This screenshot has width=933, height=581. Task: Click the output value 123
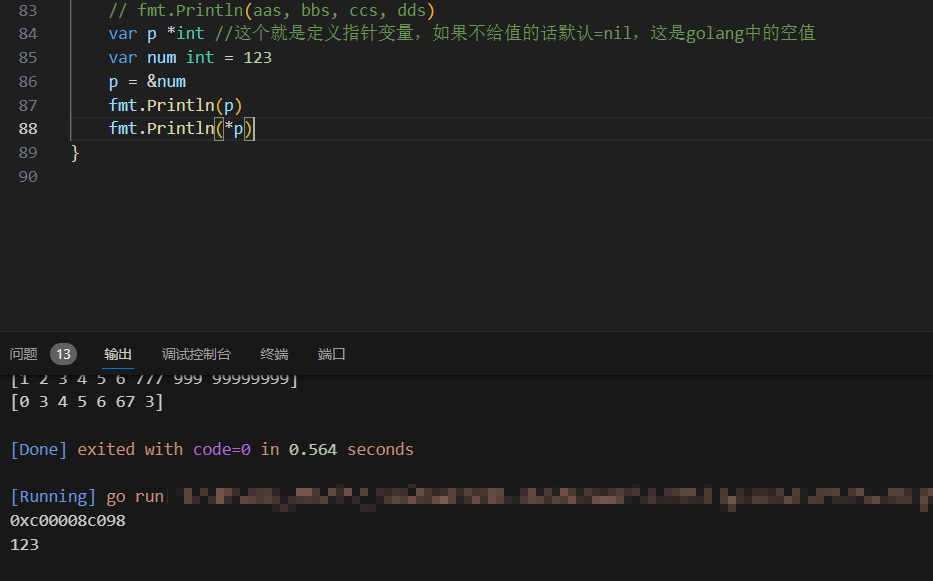(24, 545)
